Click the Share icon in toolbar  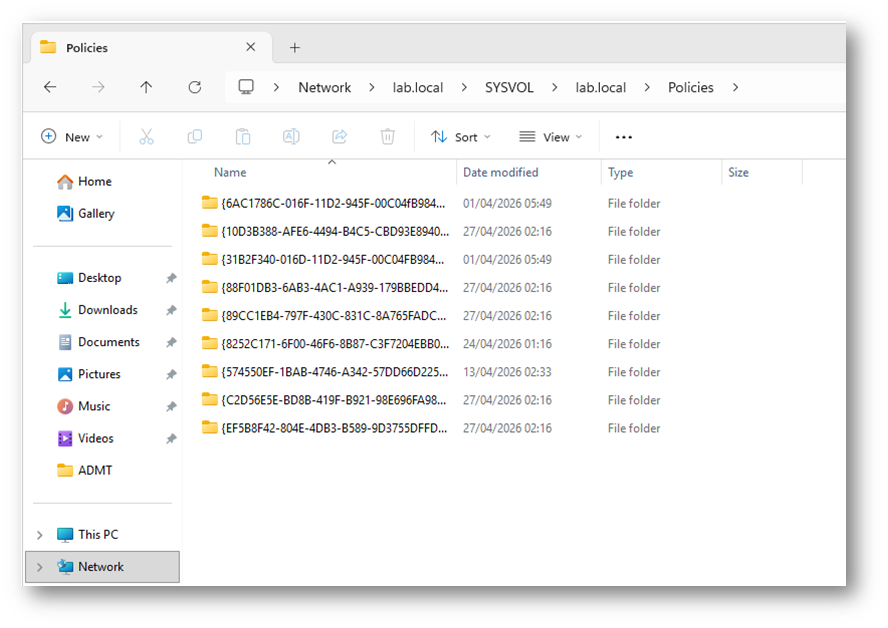(x=339, y=137)
